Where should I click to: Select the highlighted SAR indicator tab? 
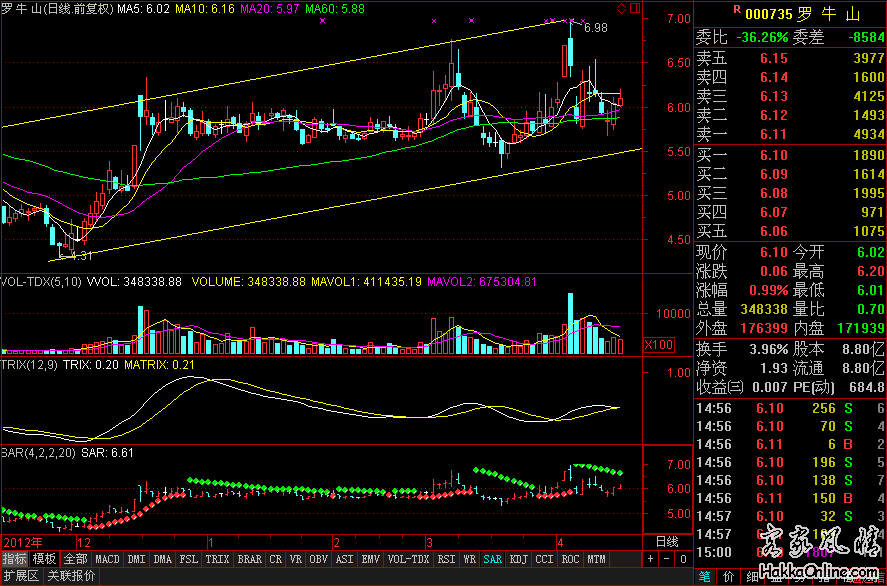coord(492,559)
